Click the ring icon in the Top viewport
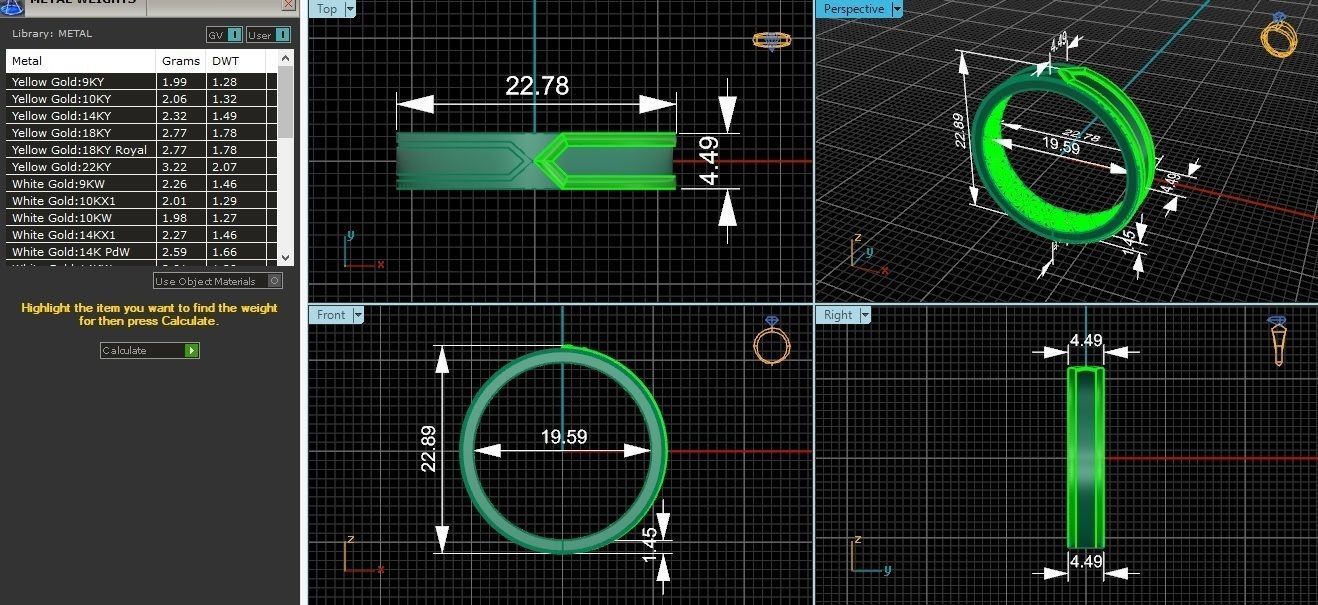The image size is (1318, 605). tap(773, 41)
